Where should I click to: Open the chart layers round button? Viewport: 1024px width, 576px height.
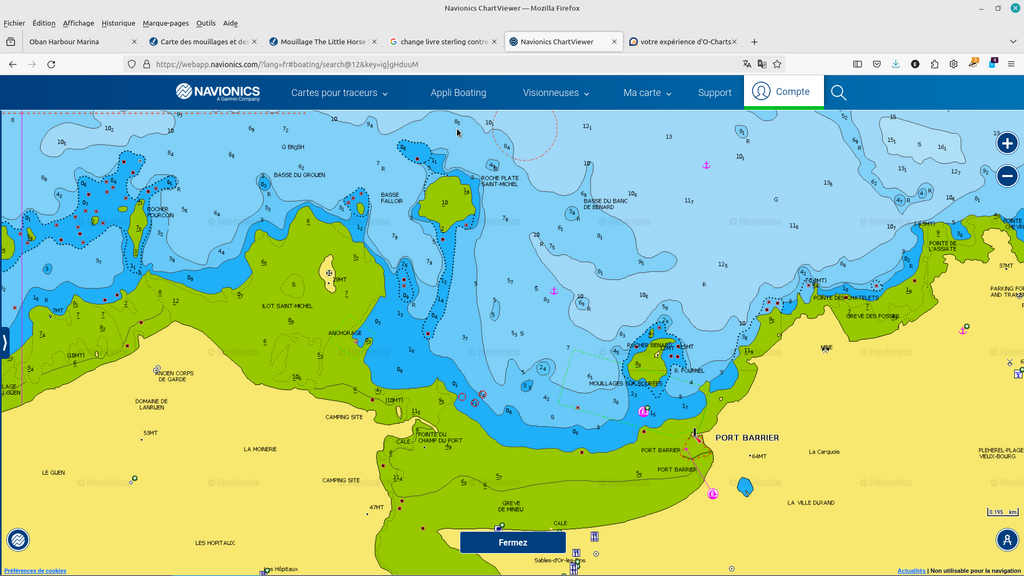coord(18,540)
